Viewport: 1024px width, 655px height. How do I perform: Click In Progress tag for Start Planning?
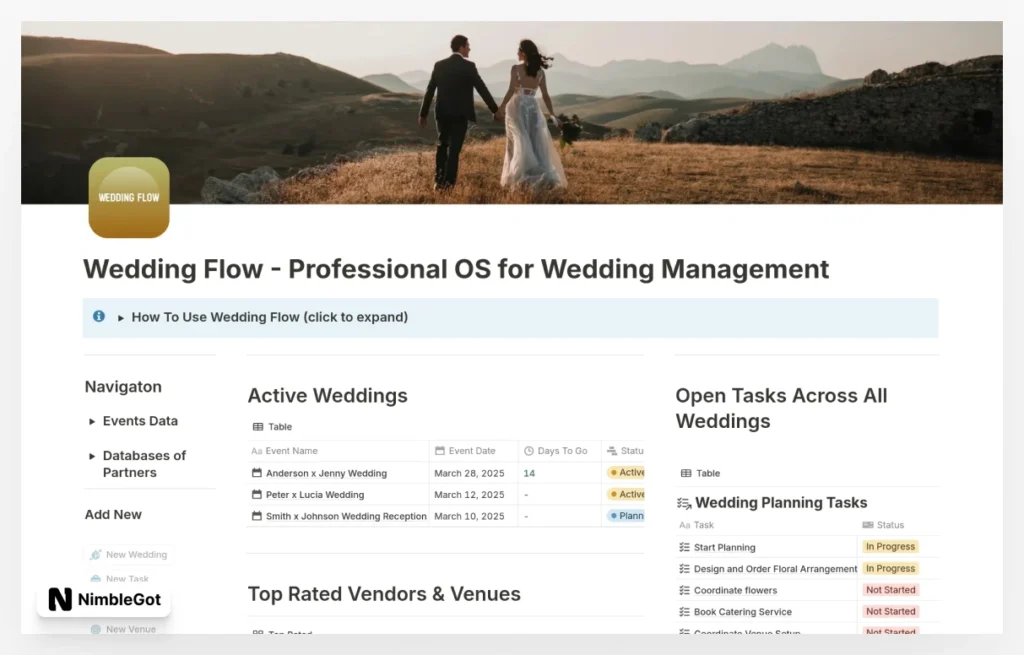(x=890, y=547)
